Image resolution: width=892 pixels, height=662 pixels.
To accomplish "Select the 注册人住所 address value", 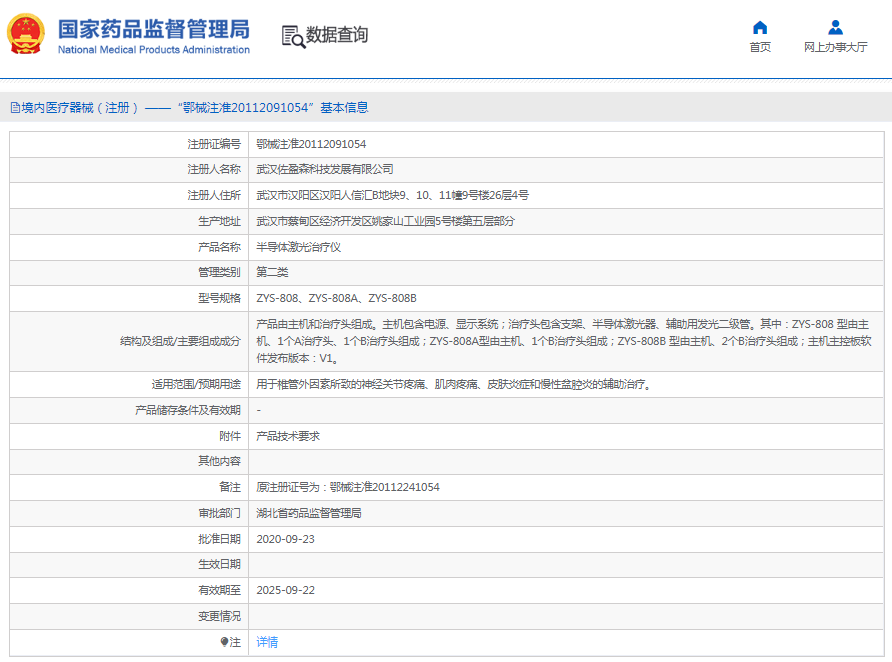I will coord(393,196).
